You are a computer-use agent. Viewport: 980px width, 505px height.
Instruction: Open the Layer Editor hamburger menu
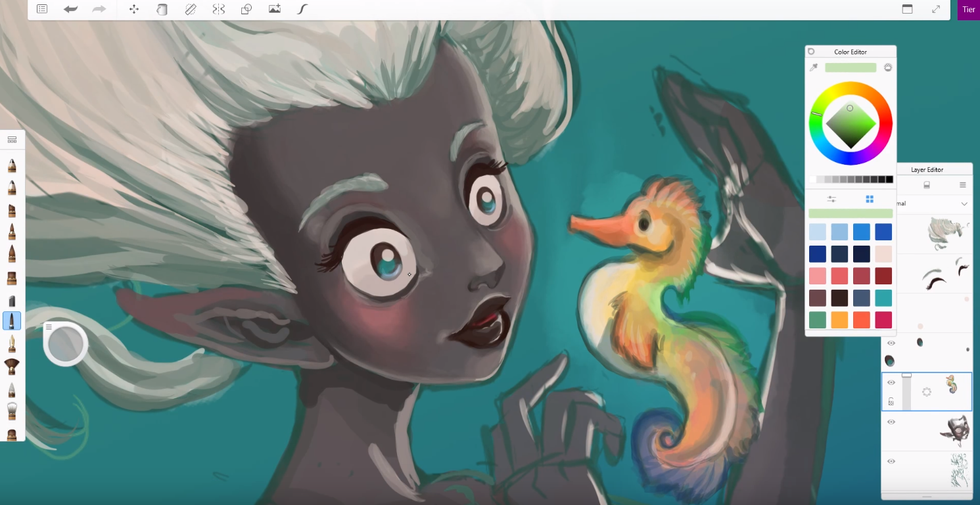963,185
